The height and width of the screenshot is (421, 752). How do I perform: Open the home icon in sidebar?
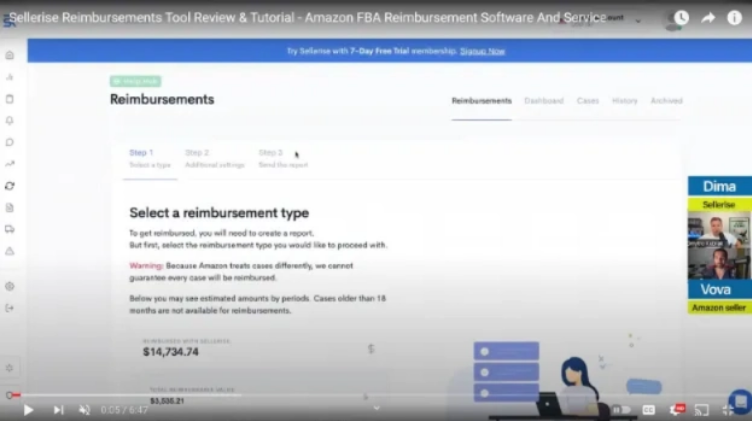(10, 55)
